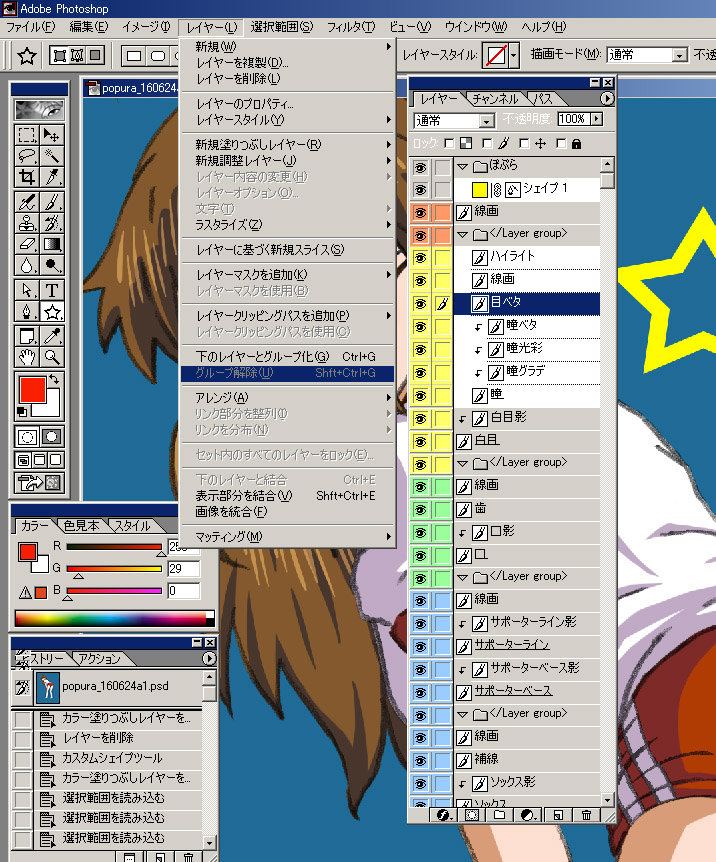Screen dimensions: 716x862
Task: Select the Hand tool
Action: point(26,357)
